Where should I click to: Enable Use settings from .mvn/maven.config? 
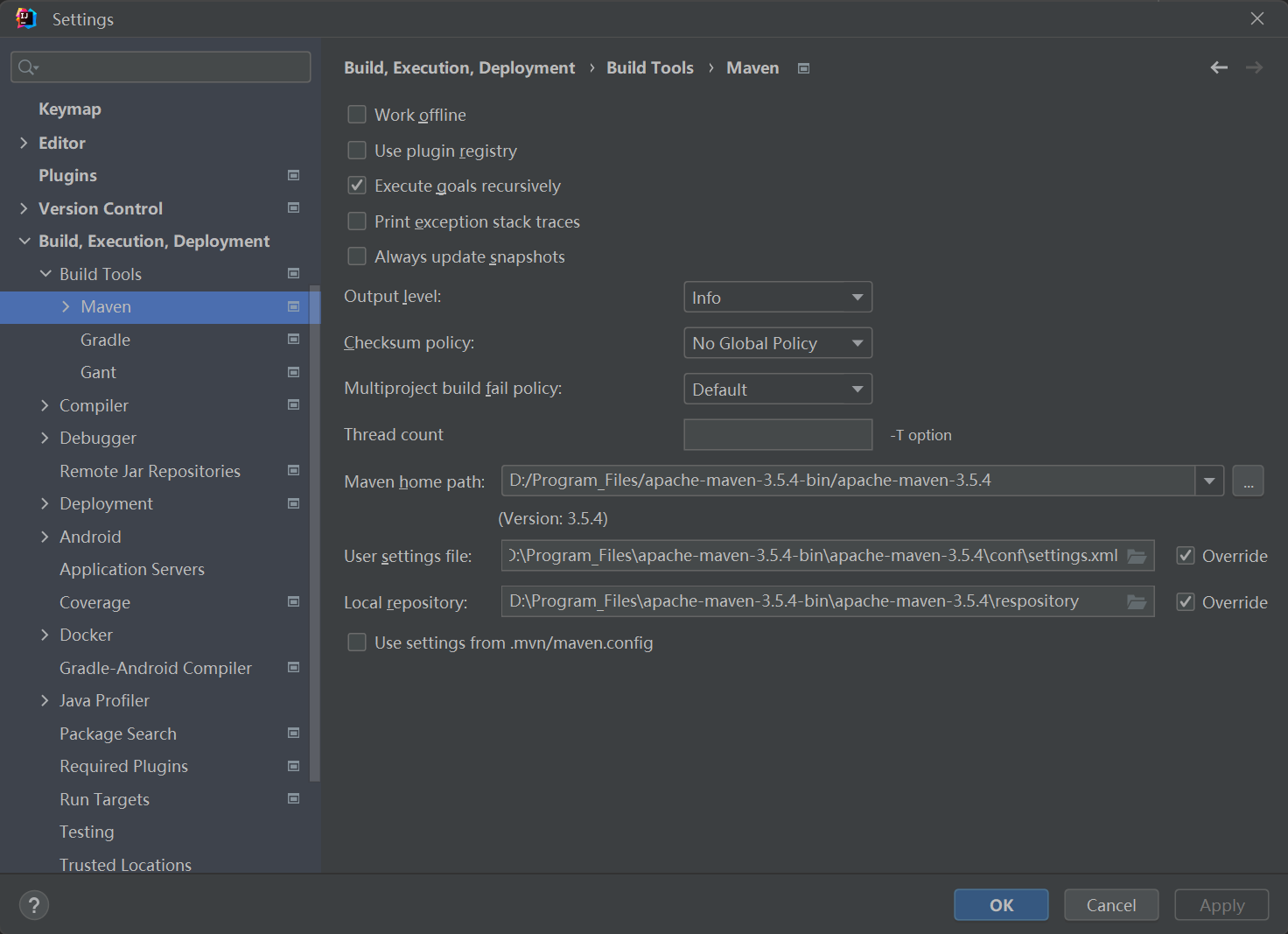(x=357, y=643)
